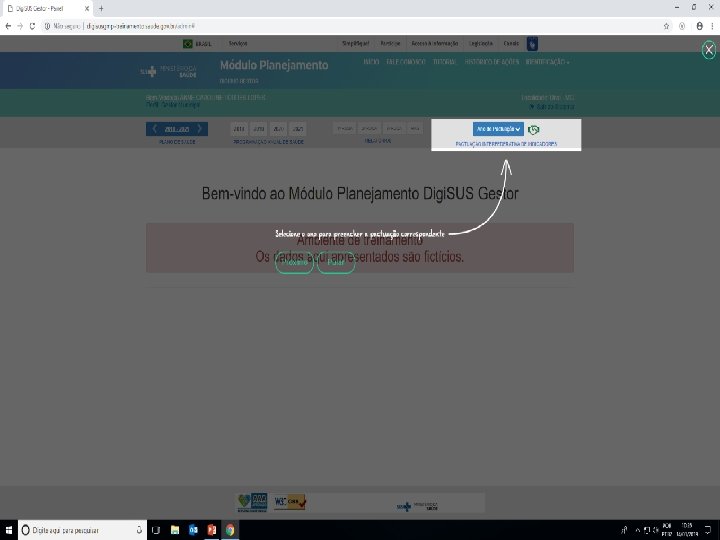Image resolution: width=720 pixels, height=540 pixels.
Task: Open a new browser tab
Action: click(101, 8)
